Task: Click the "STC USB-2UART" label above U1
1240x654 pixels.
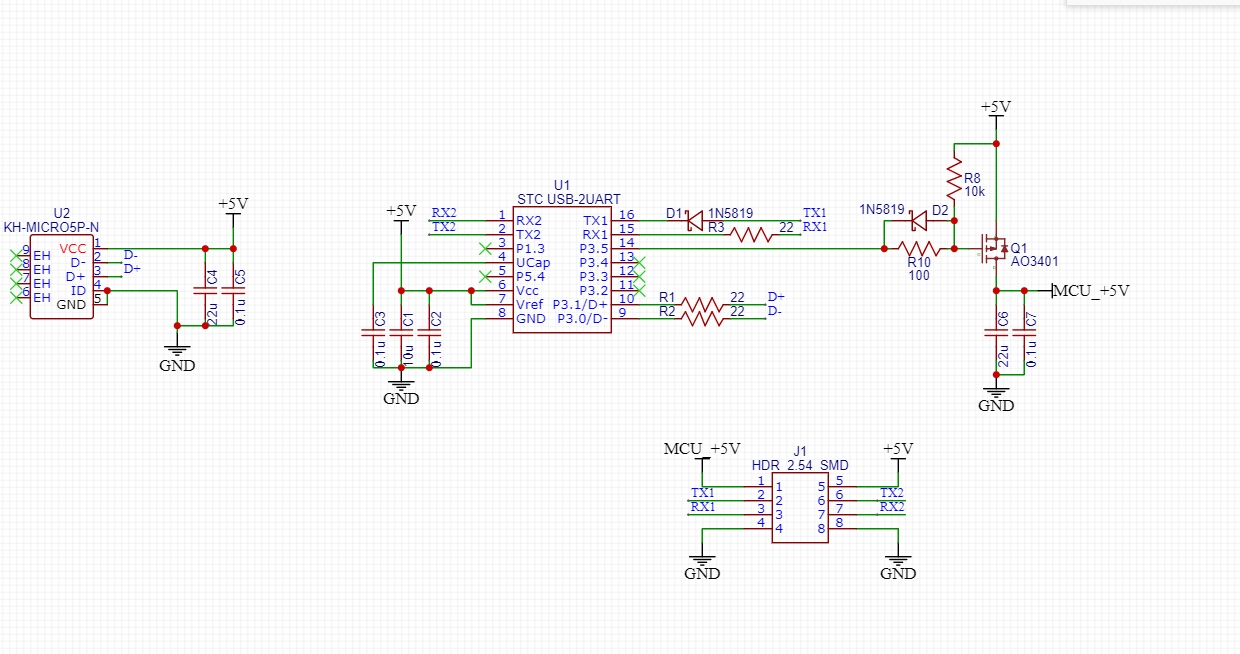Action: 569,200
